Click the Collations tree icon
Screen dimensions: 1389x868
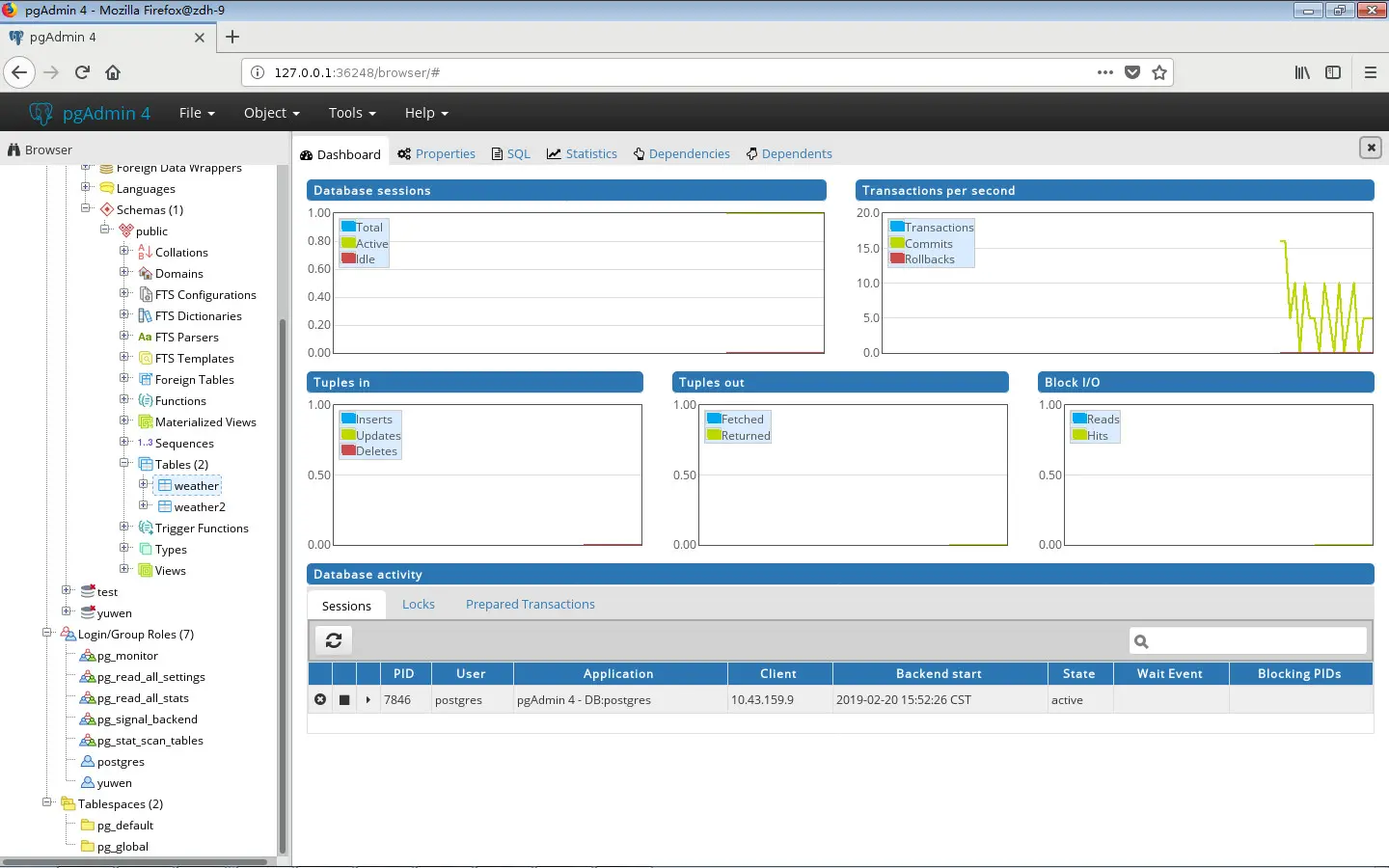(145, 252)
